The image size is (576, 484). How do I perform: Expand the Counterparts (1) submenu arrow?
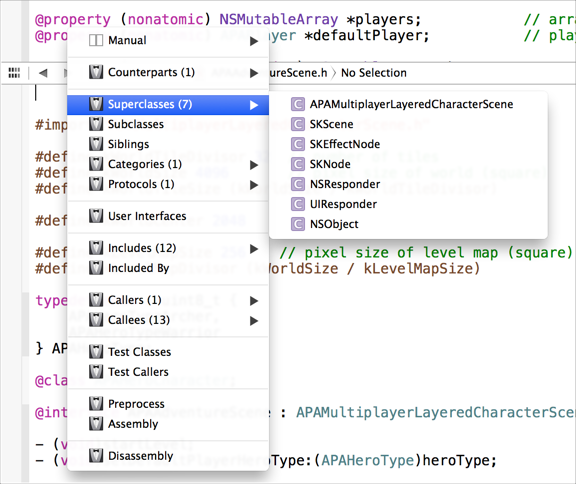point(253,73)
